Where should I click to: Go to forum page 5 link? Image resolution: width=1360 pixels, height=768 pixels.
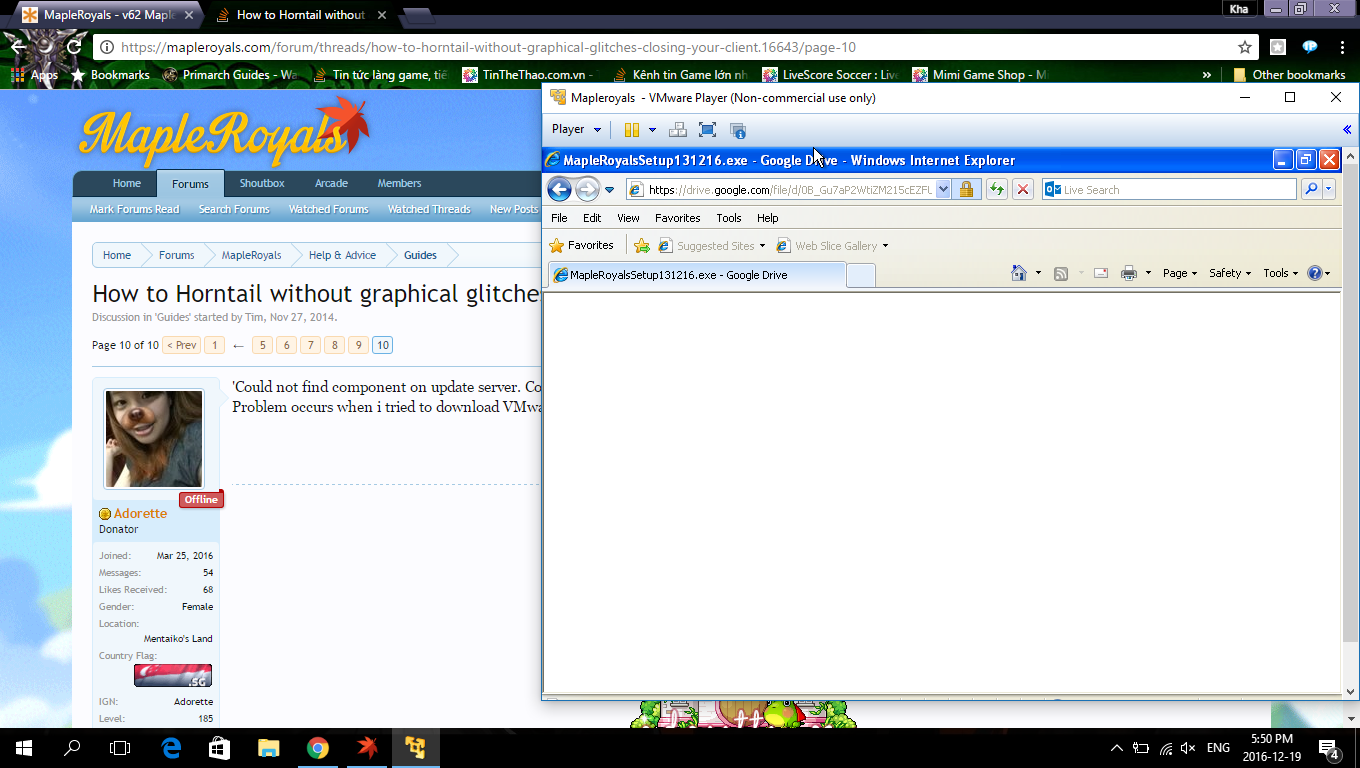[x=262, y=345]
